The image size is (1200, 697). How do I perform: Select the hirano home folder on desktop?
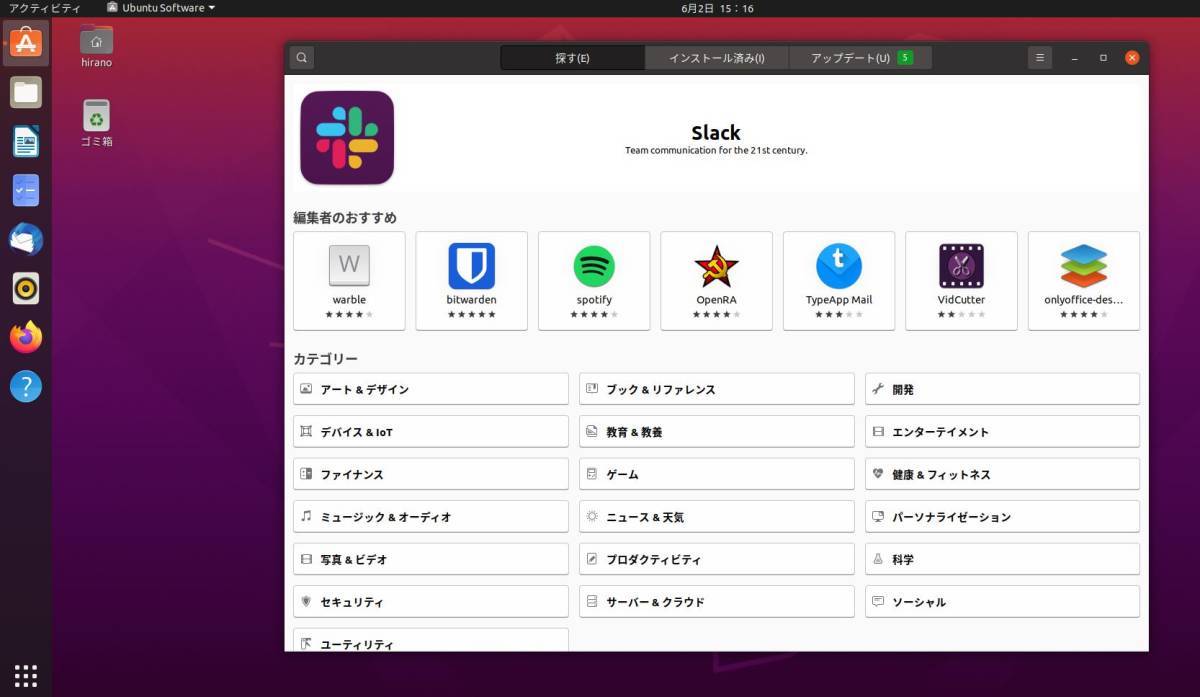point(96,45)
